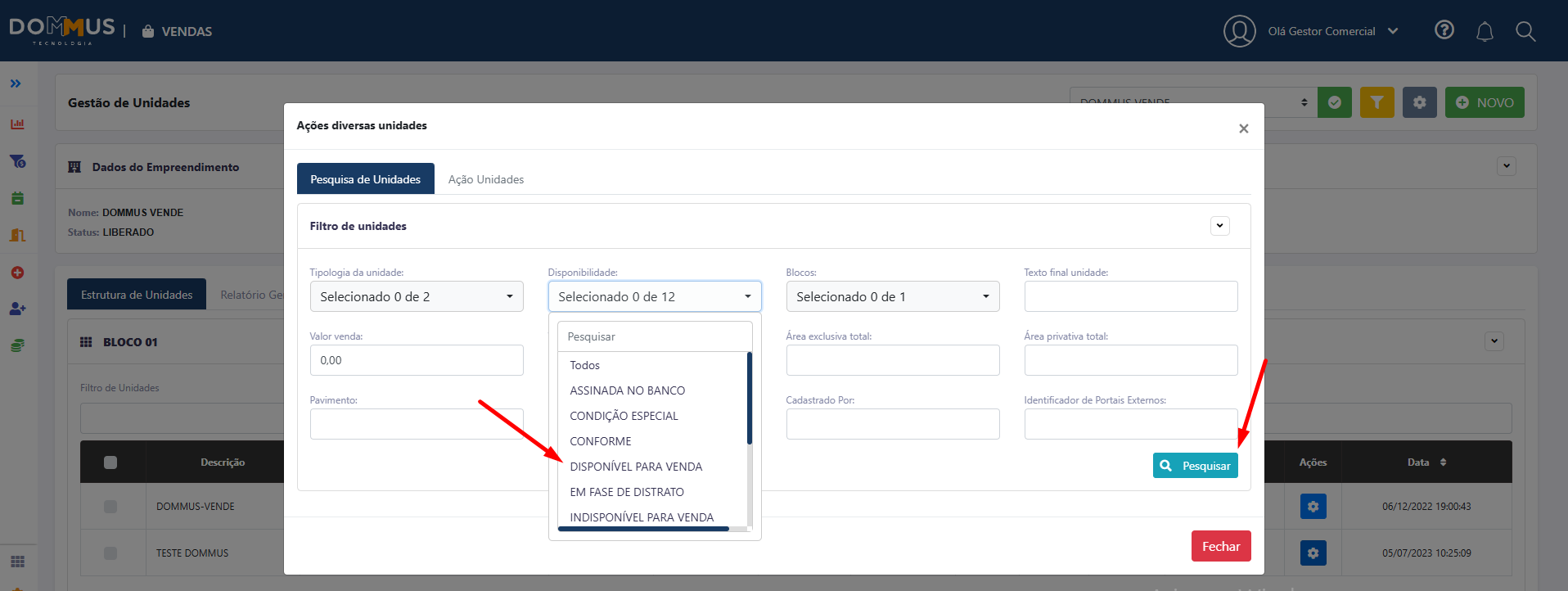Screen dimensions: 1568x591
Task: Open the Blocos dropdown
Action: pos(892,296)
